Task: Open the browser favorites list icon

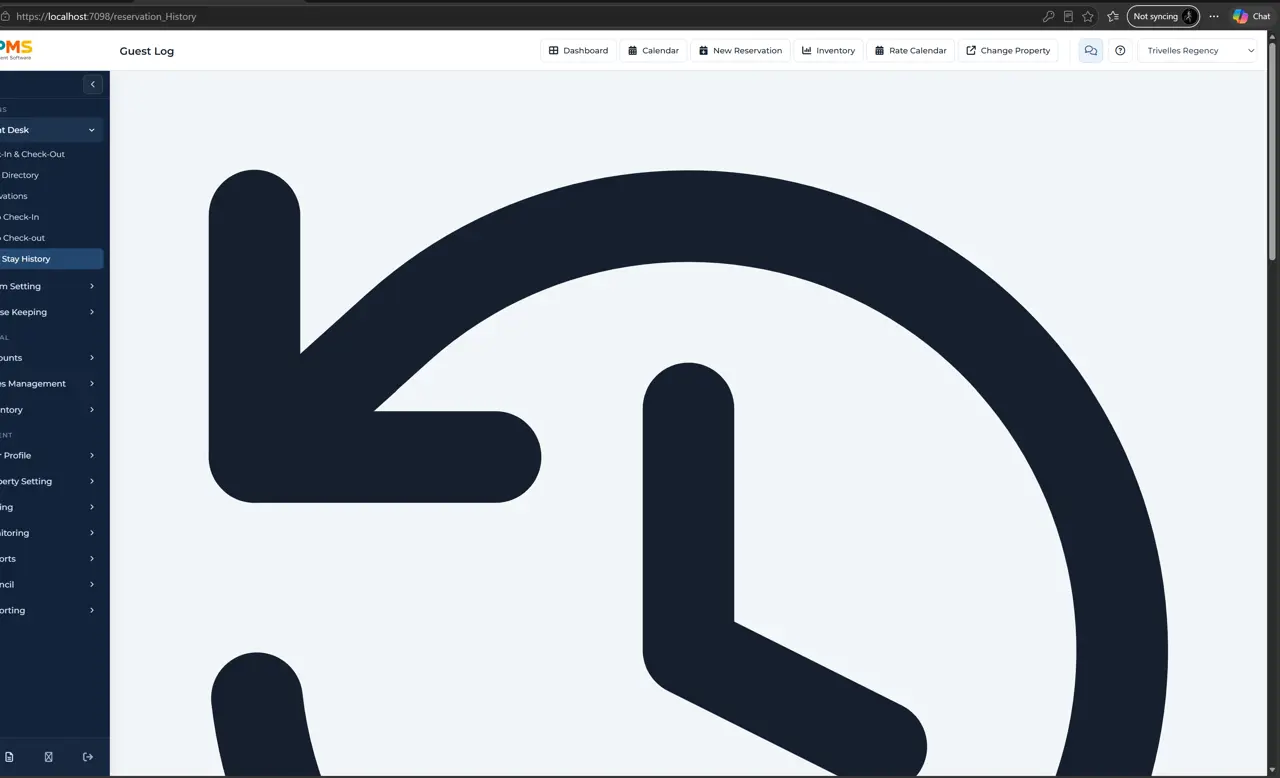Action: 1113,16
